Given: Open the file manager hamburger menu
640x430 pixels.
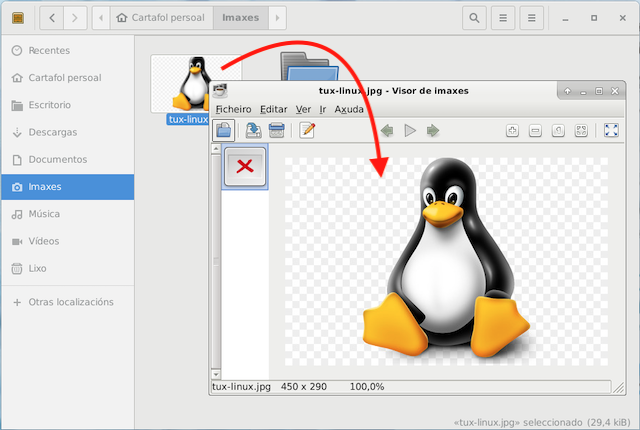Looking at the screenshot, I should coord(533,18).
